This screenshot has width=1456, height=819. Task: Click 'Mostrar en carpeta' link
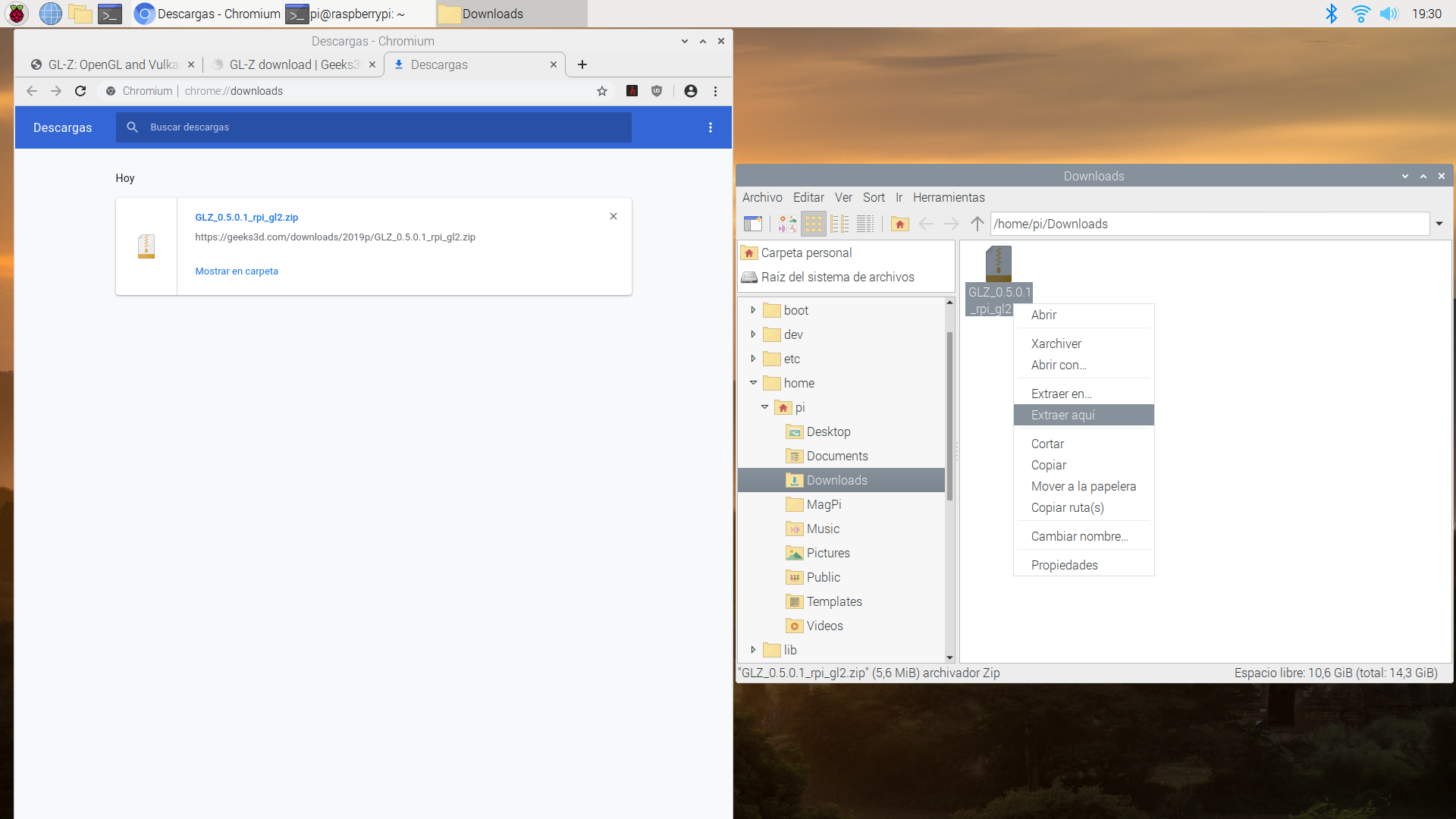[237, 271]
